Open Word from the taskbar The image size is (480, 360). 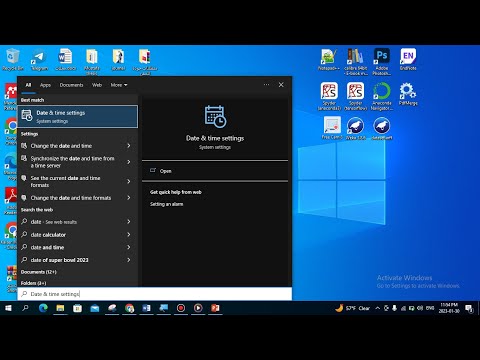coord(146,308)
